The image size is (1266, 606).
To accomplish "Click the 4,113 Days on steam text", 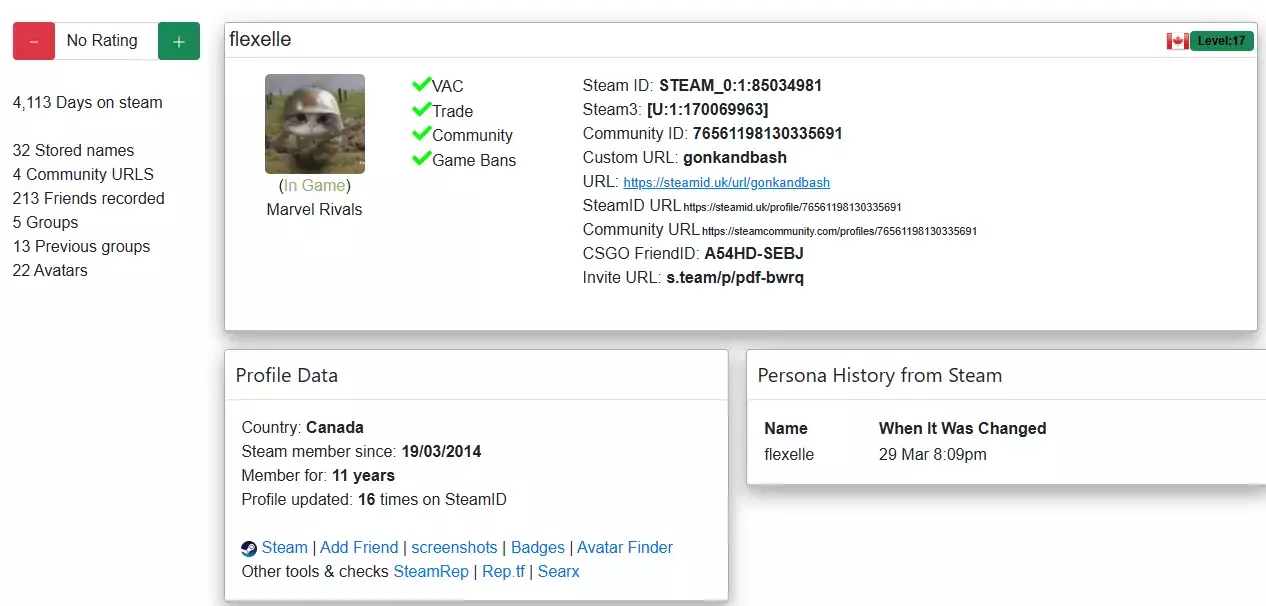I will [88, 102].
